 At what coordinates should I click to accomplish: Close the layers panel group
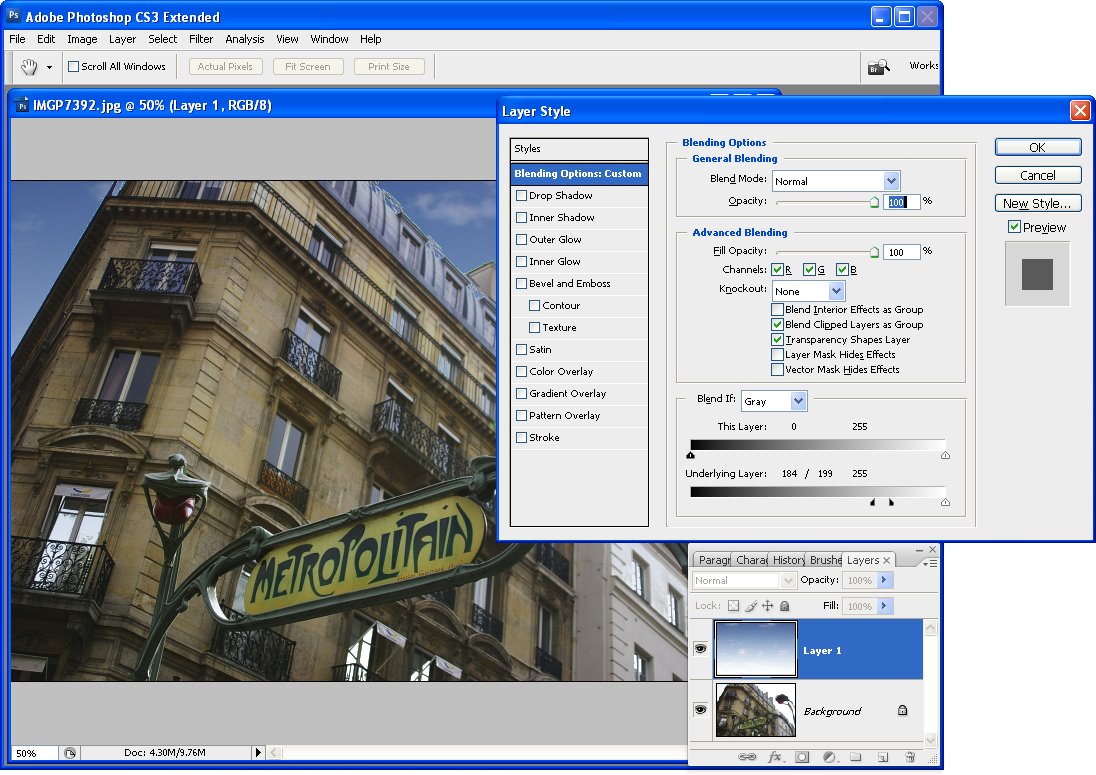coord(932,550)
